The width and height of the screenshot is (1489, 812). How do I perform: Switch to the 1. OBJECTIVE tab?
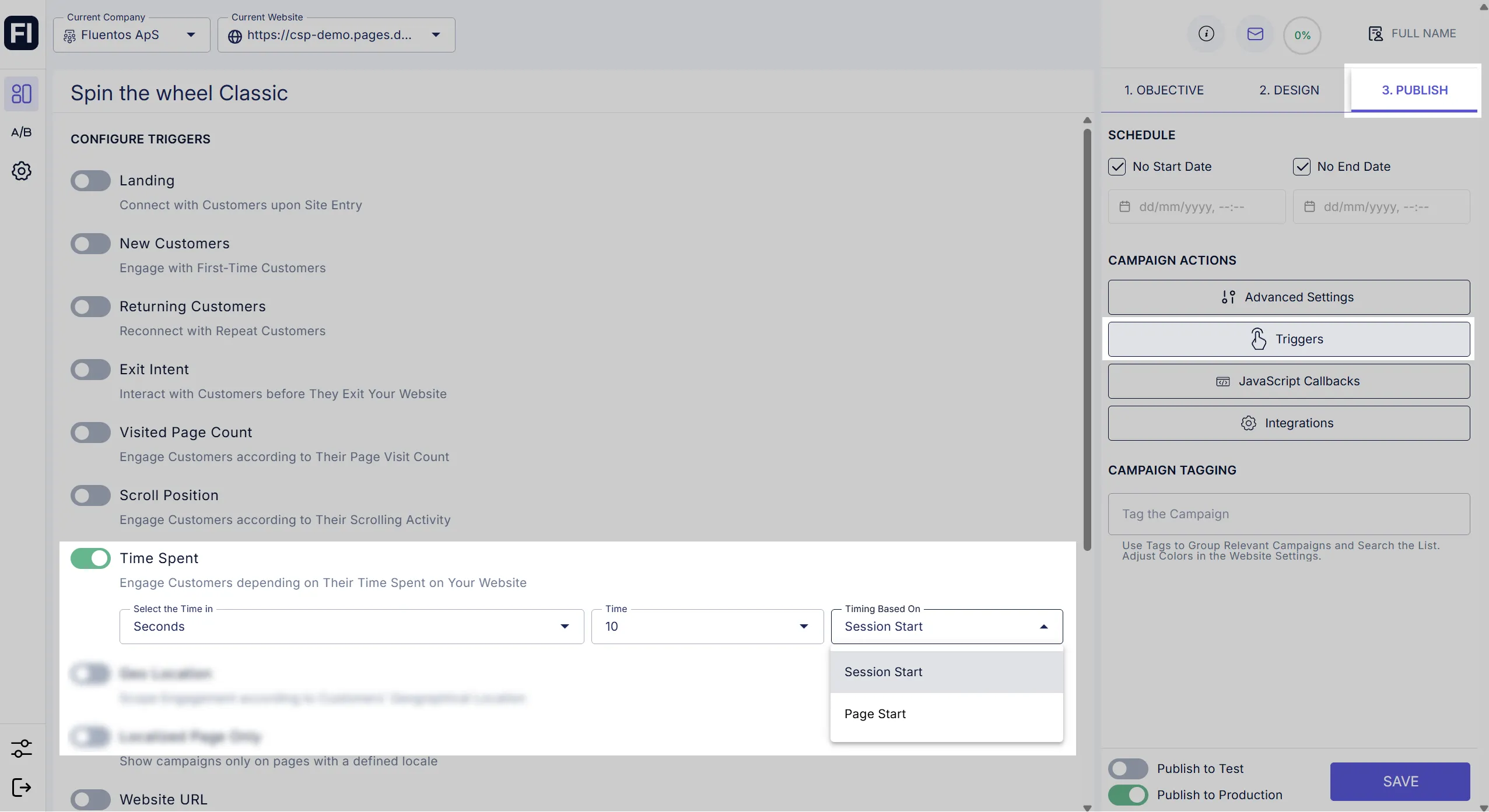1164,90
